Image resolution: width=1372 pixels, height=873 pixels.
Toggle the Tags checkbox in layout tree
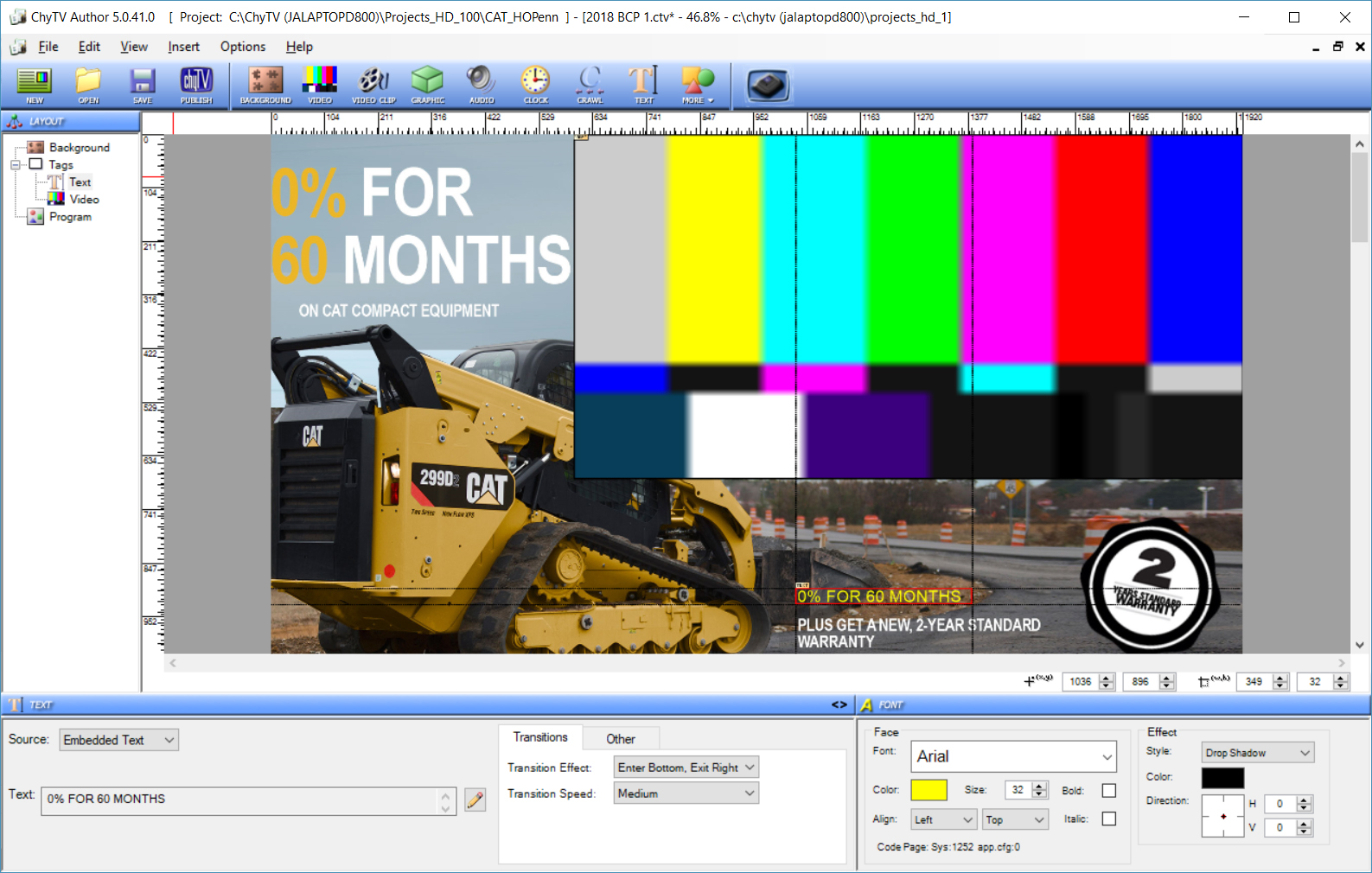click(35, 163)
